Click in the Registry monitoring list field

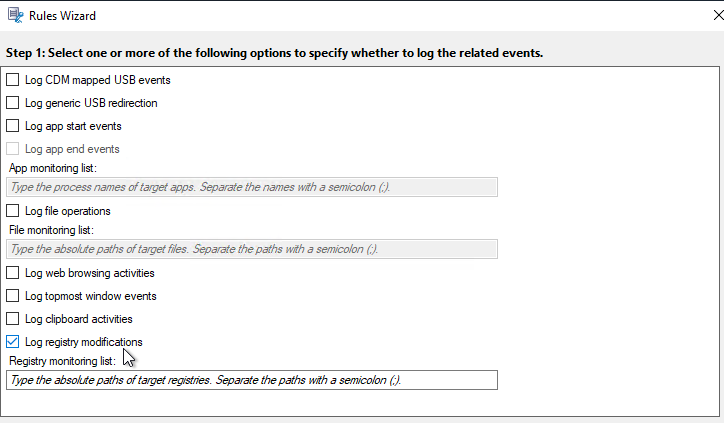tap(252, 380)
